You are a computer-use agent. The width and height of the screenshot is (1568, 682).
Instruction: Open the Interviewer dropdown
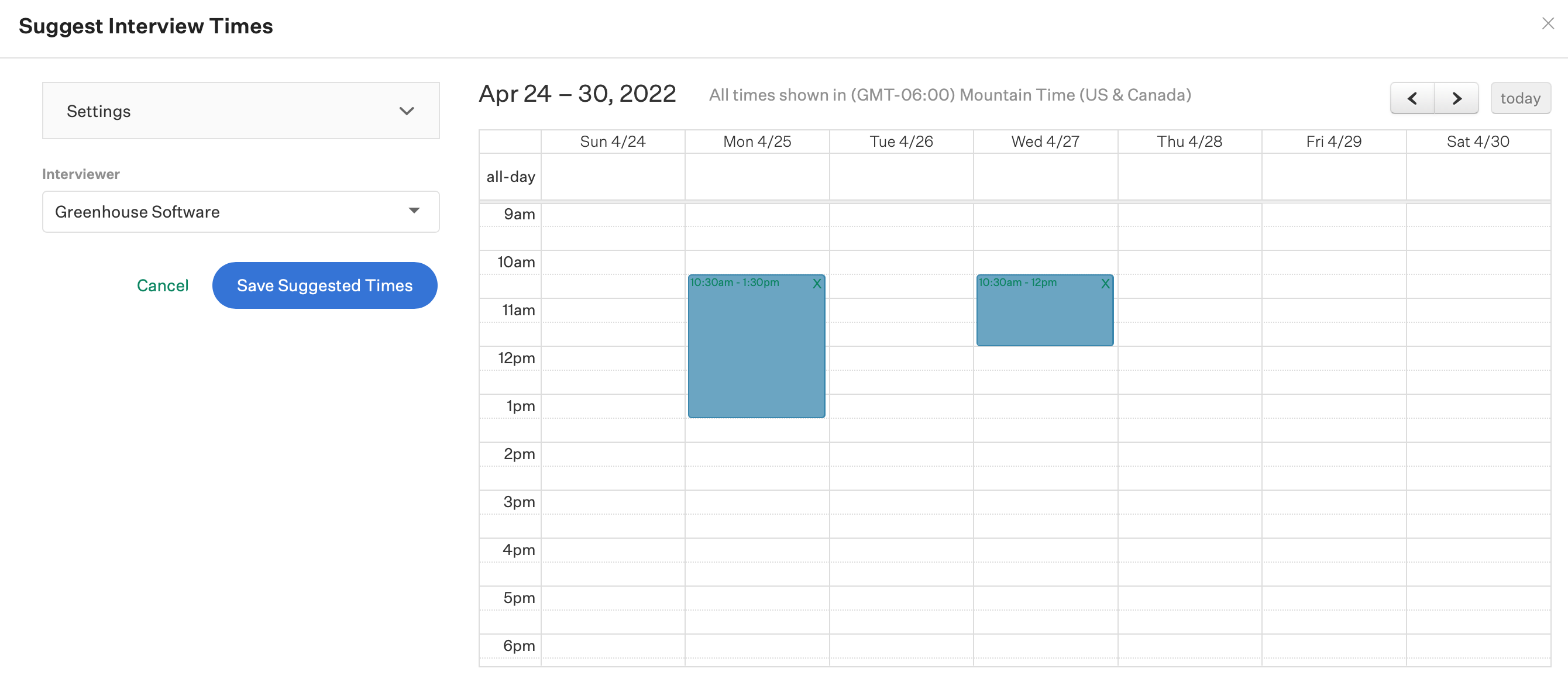(241, 212)
